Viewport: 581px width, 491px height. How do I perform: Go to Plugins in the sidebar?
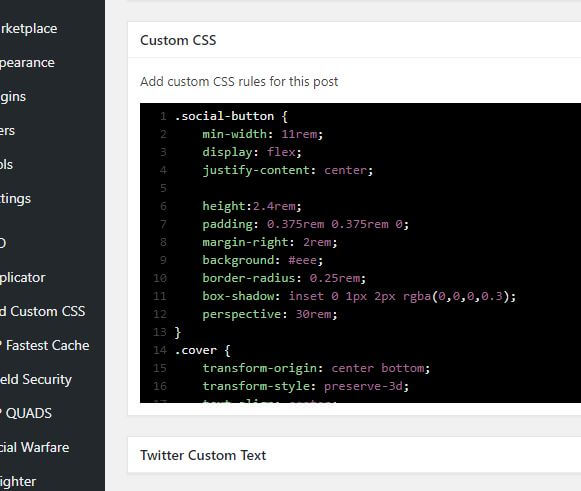(x=13, y=97)
